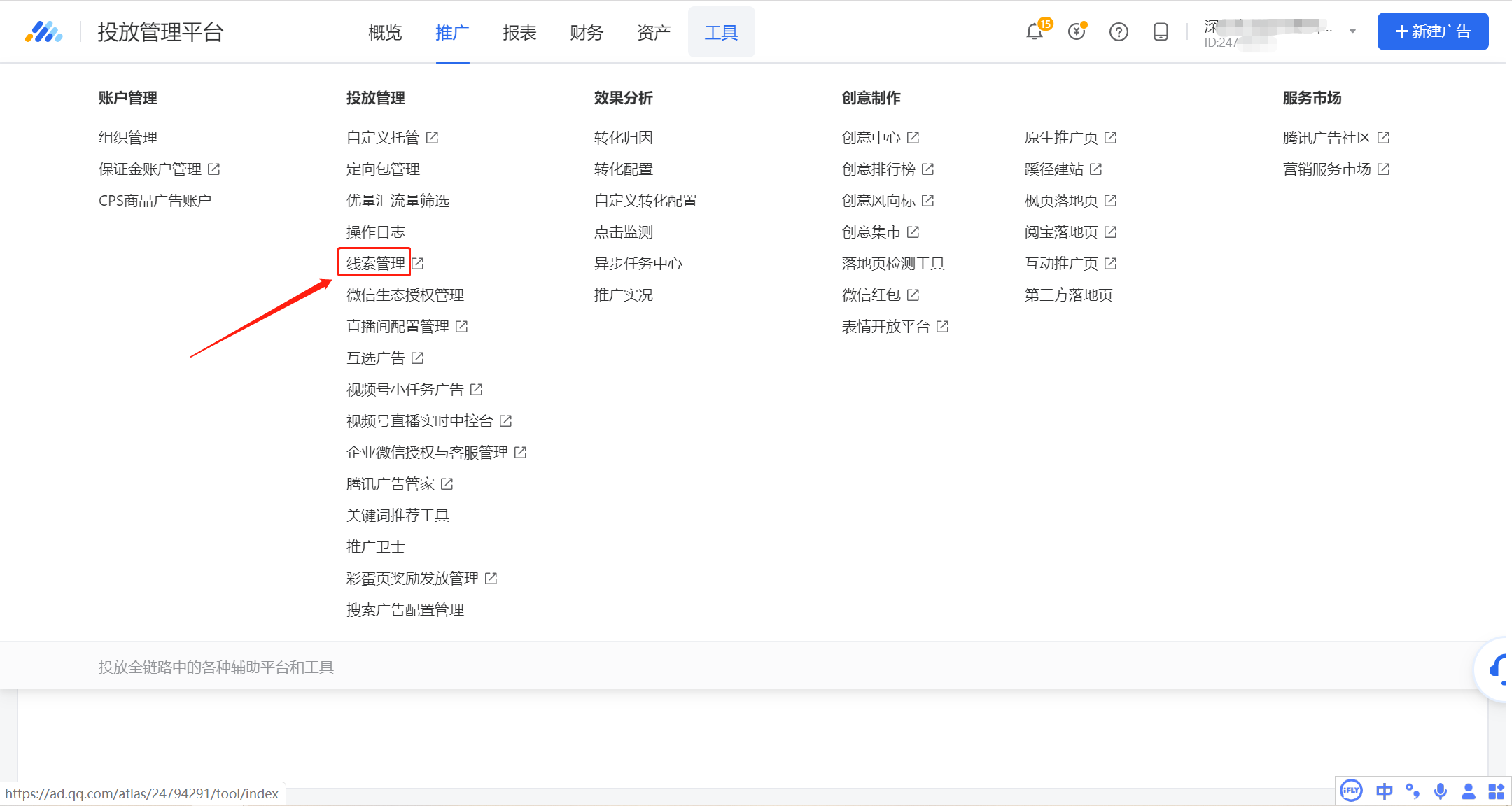Open 组织管理 under 账户管理
Viewport: 1512px width, 806px height.
pyautogui.click(x=128, y=138)
